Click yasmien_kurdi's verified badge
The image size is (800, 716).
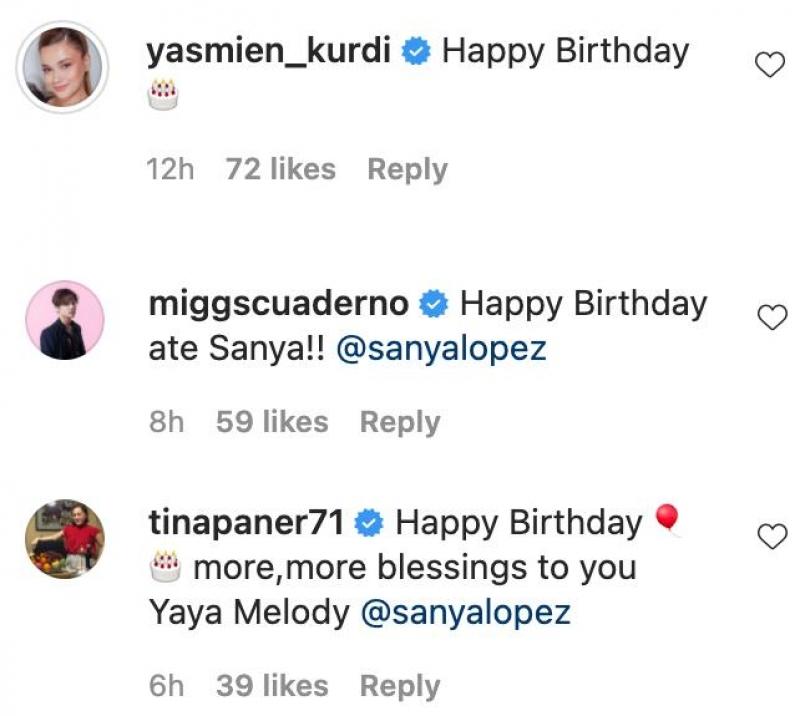416,52
